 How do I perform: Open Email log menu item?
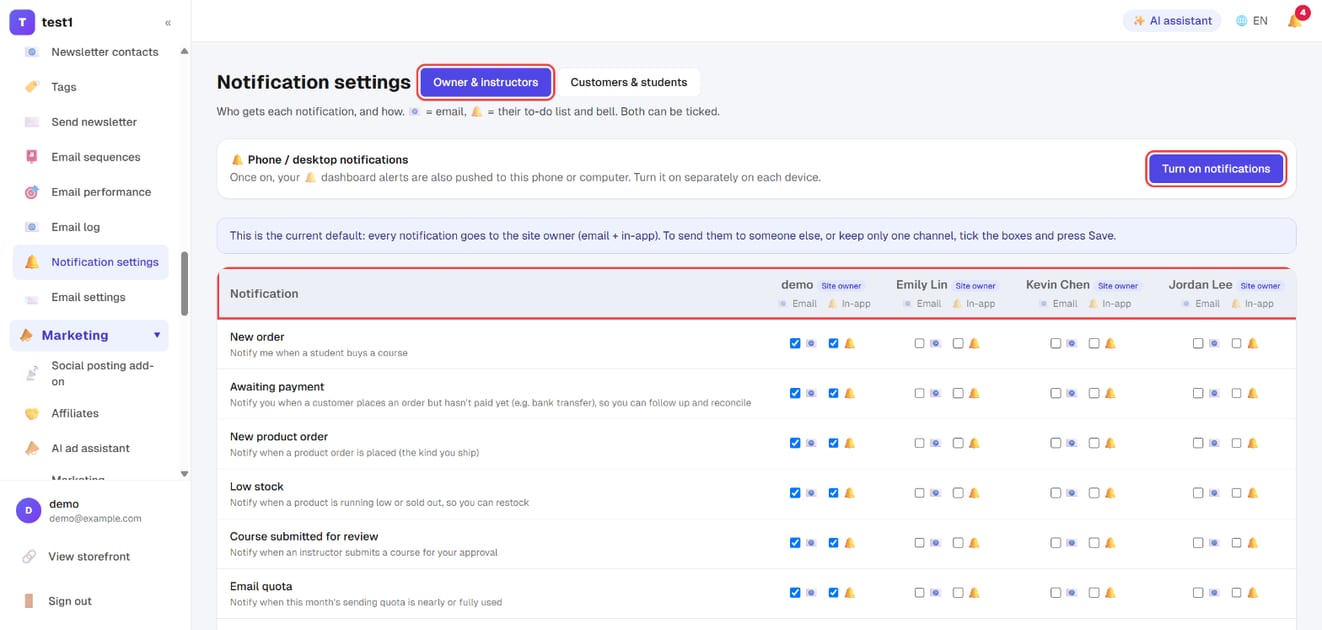tap(91, 227)
